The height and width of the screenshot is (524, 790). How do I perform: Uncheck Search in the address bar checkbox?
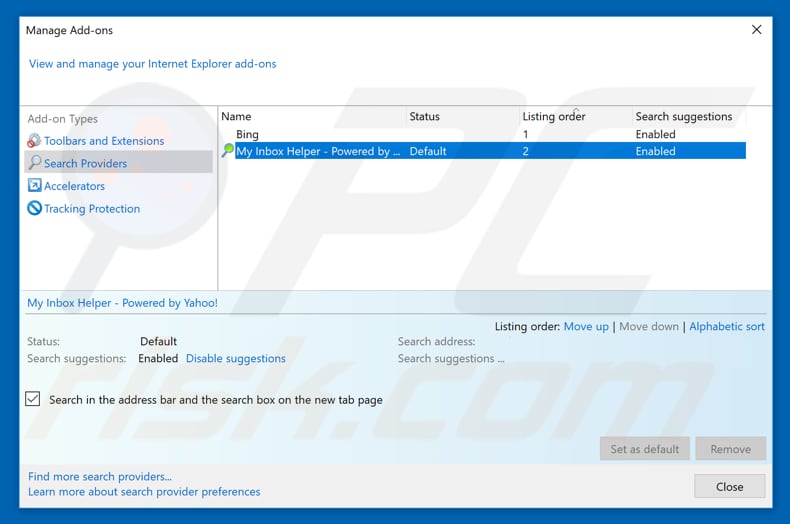tap(33, 399)
